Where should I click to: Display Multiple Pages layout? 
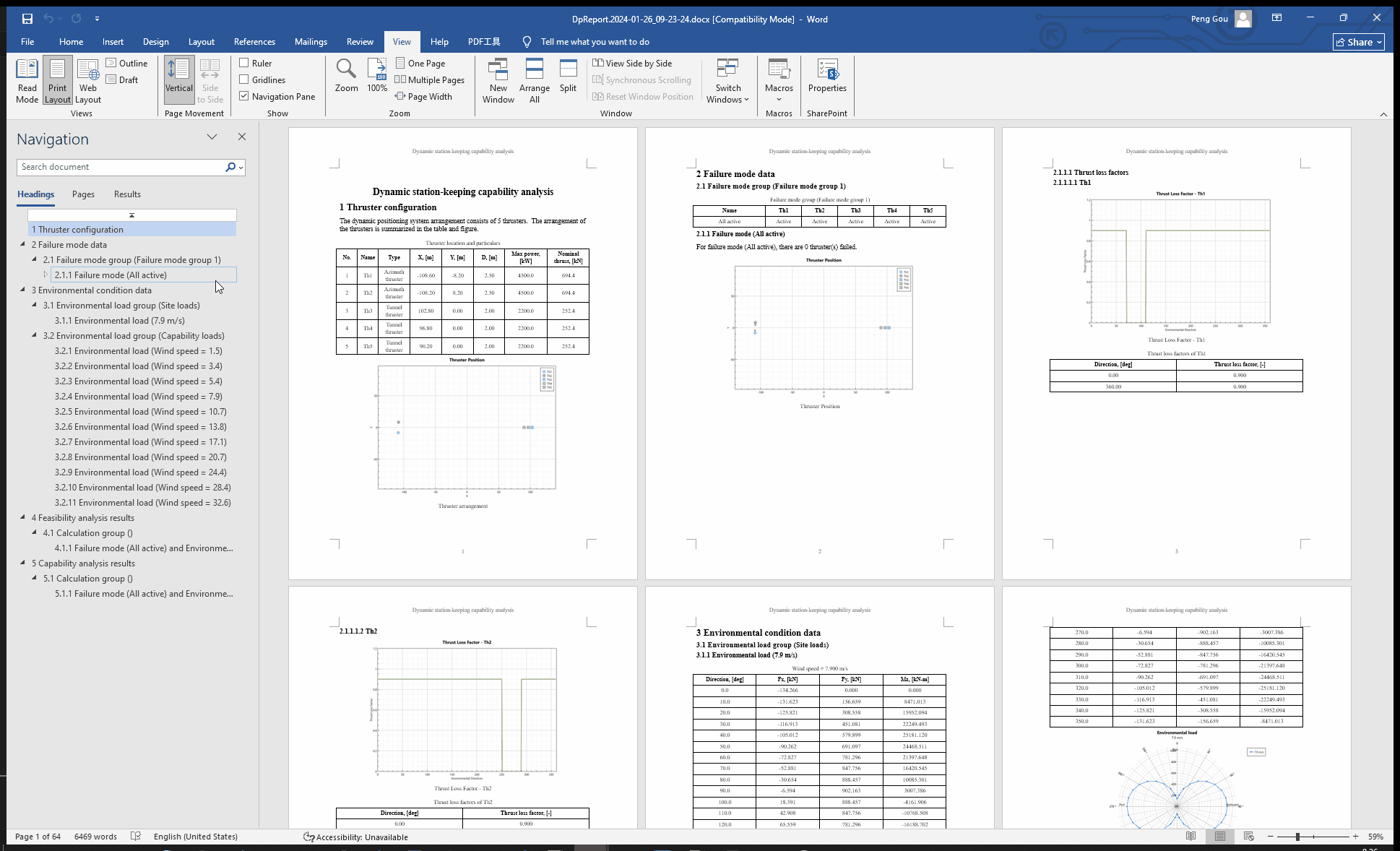pos(430,80)
